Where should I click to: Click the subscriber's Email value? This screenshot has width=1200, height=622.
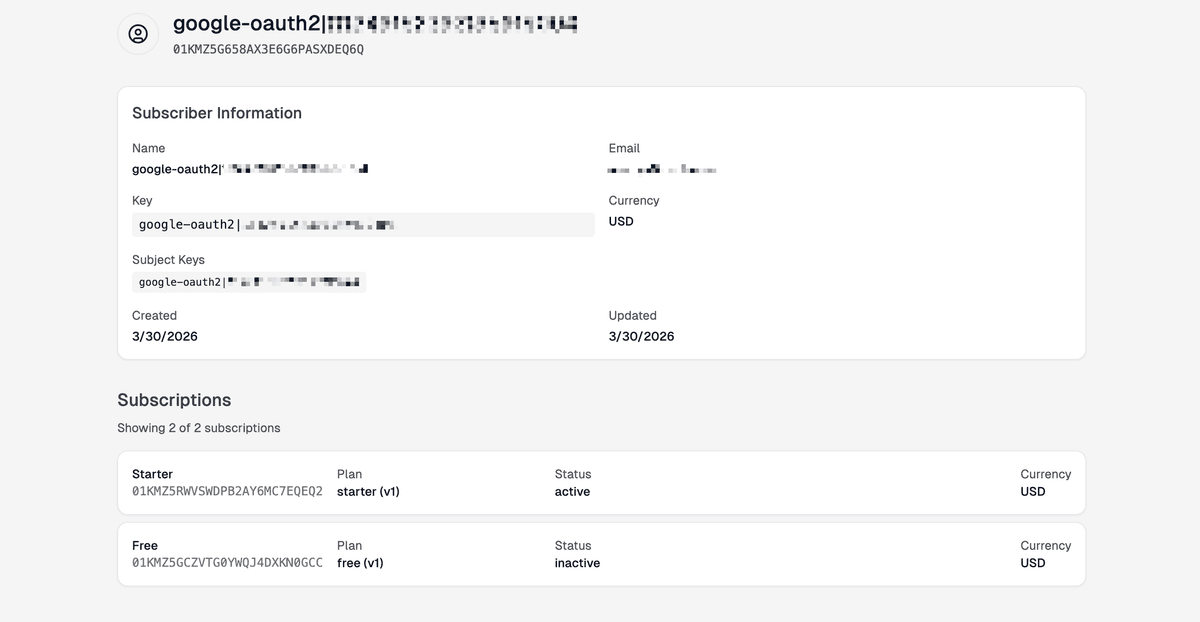[x=660, y=168]
